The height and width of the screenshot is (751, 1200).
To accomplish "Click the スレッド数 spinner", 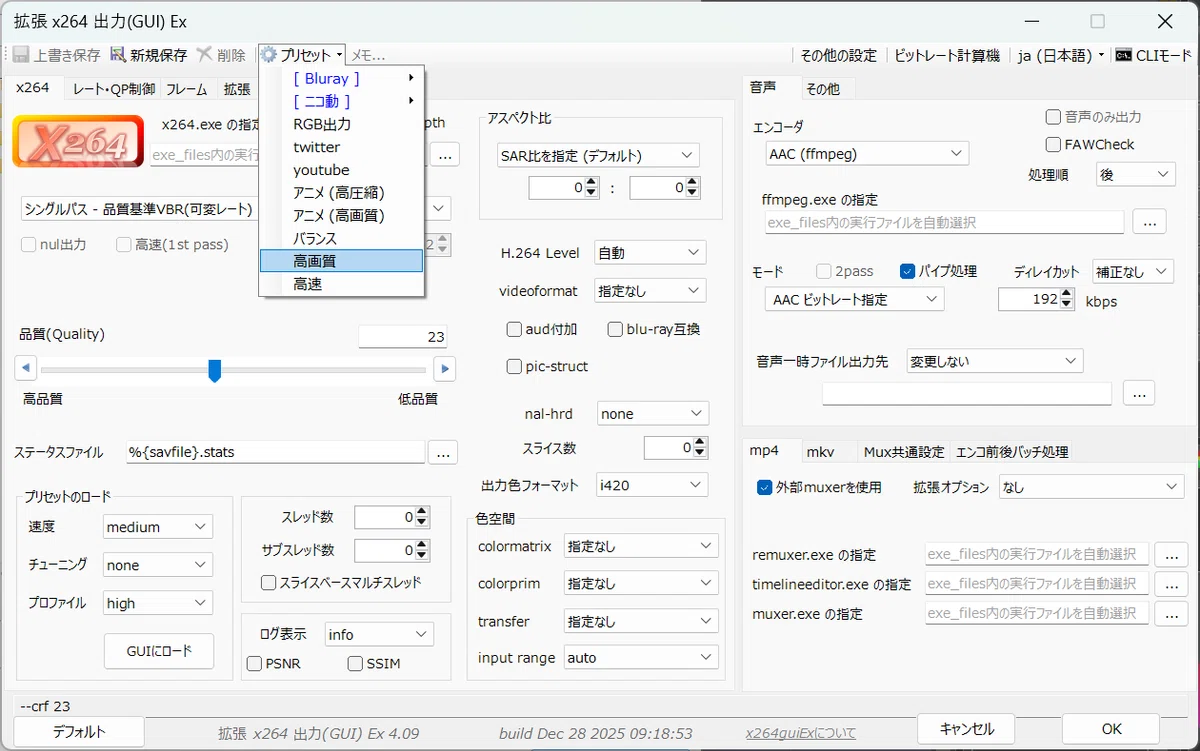I will pos(392,517).
